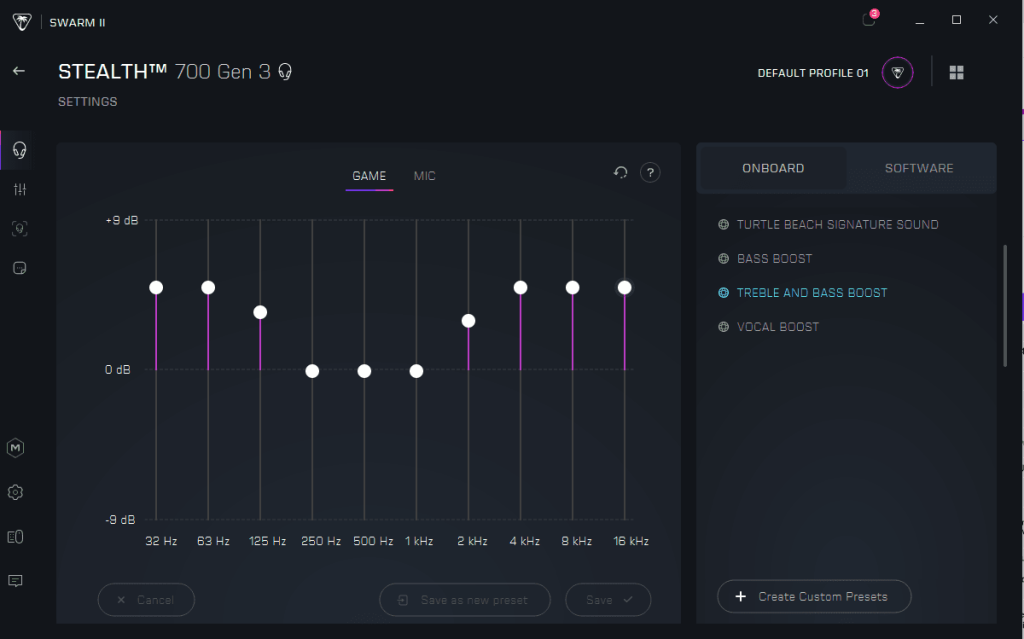The height and width of the screenshot is (639, 1024).
Task: Click the preset list scrollbar
Action: [x=1005, y=305]
